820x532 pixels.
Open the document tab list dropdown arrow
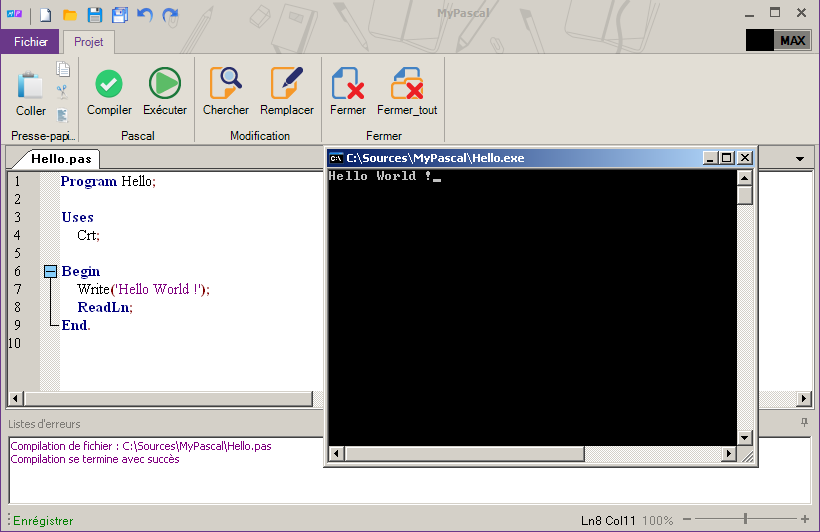pos(800,159)
